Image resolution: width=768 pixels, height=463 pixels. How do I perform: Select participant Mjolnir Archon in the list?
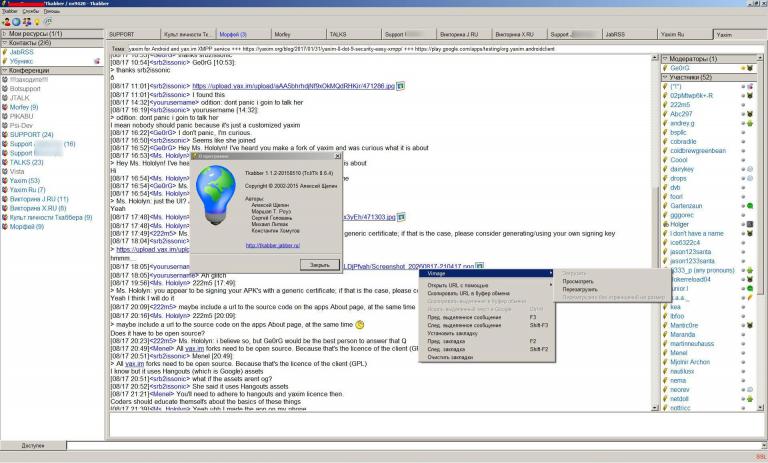click(x=690, y=362)
